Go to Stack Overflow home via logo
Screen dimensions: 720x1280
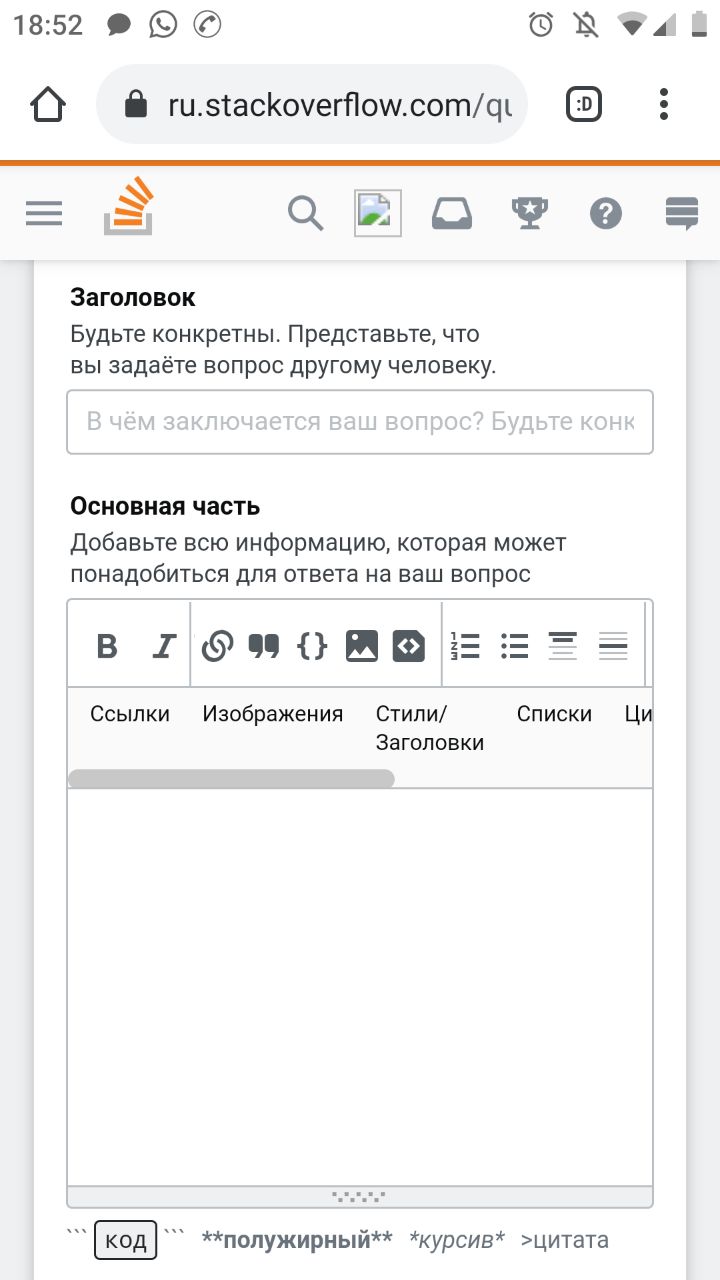click(128, 206)
